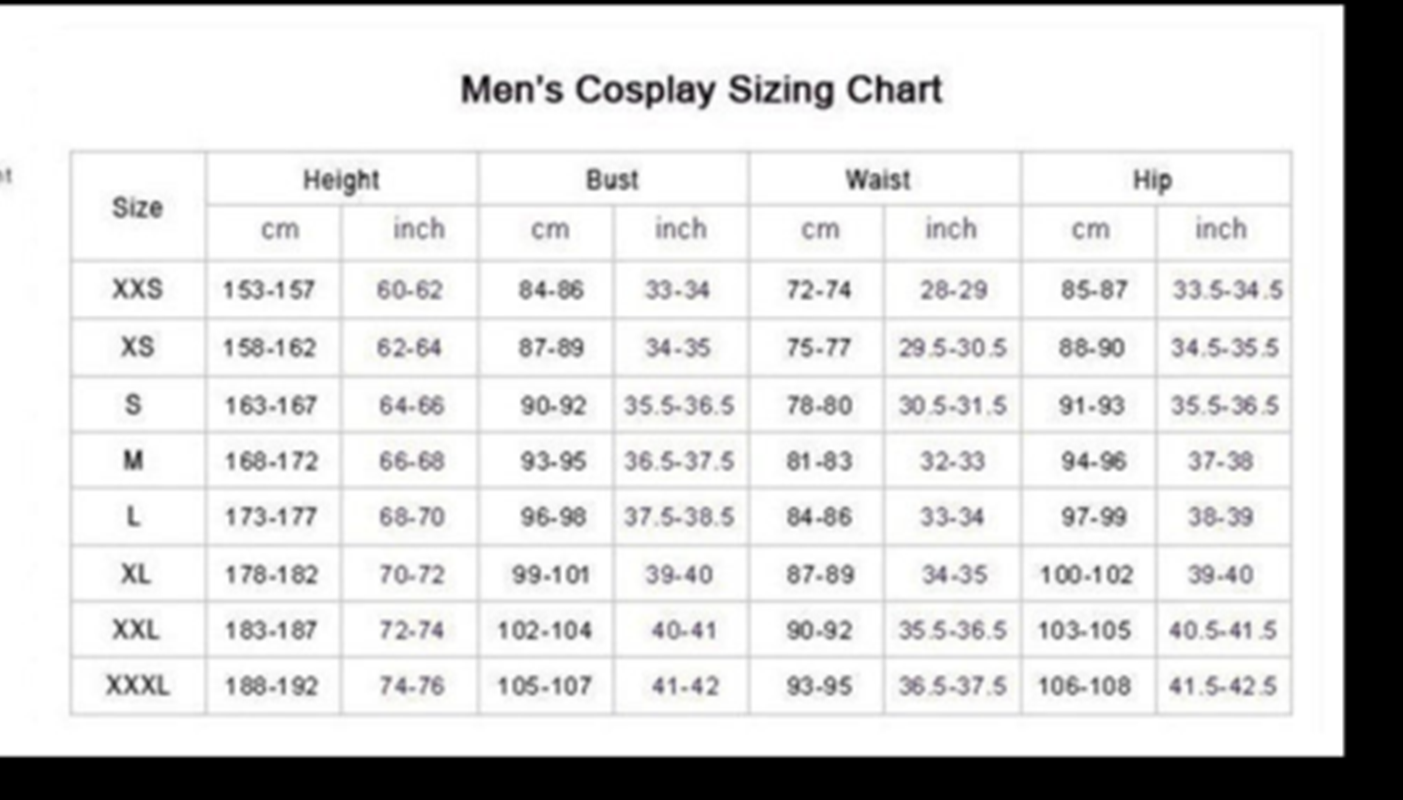Click the 35.5-36.5 bust inch cell
The image size is (1403, 800).
[x=679, y=406]
